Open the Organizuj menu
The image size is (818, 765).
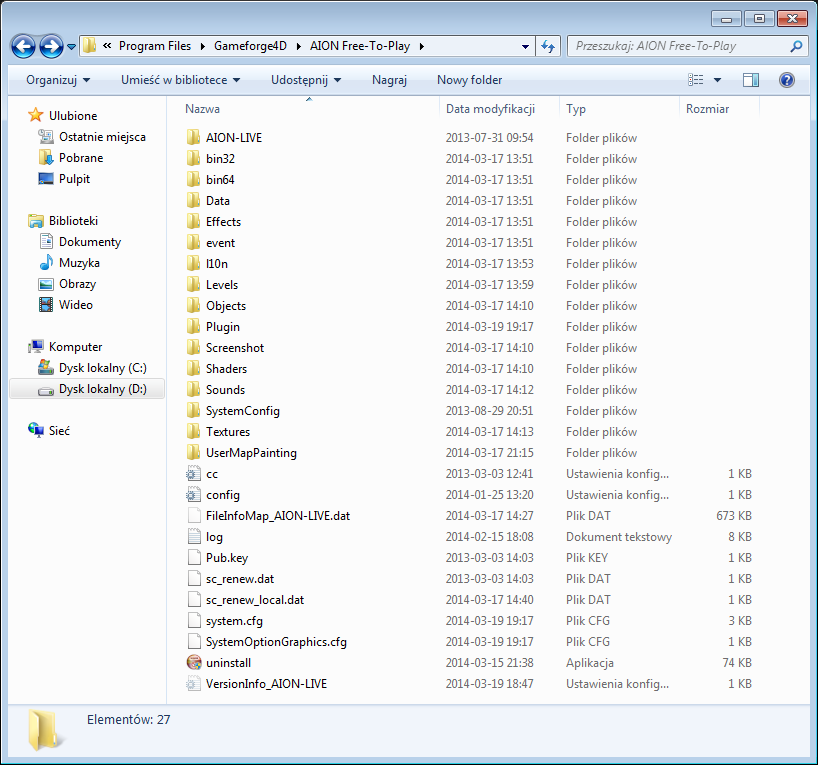click(x=58, y=80)
